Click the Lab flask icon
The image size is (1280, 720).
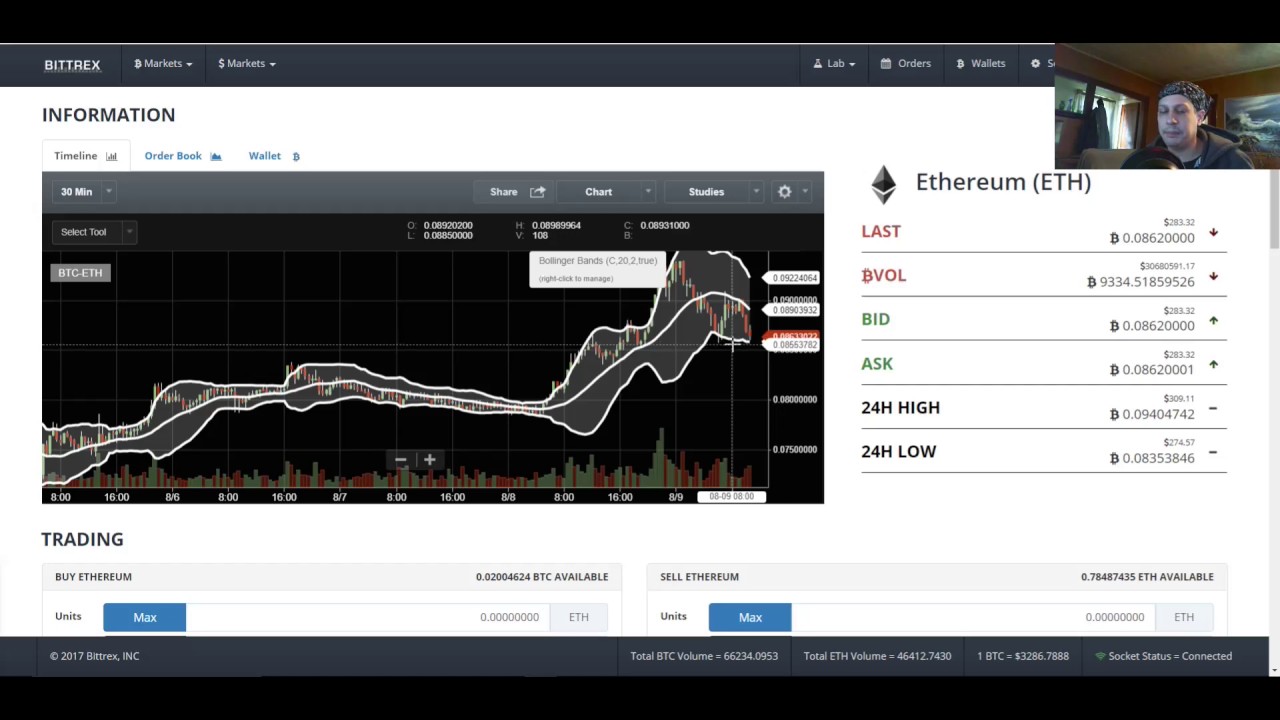(817, 64)
